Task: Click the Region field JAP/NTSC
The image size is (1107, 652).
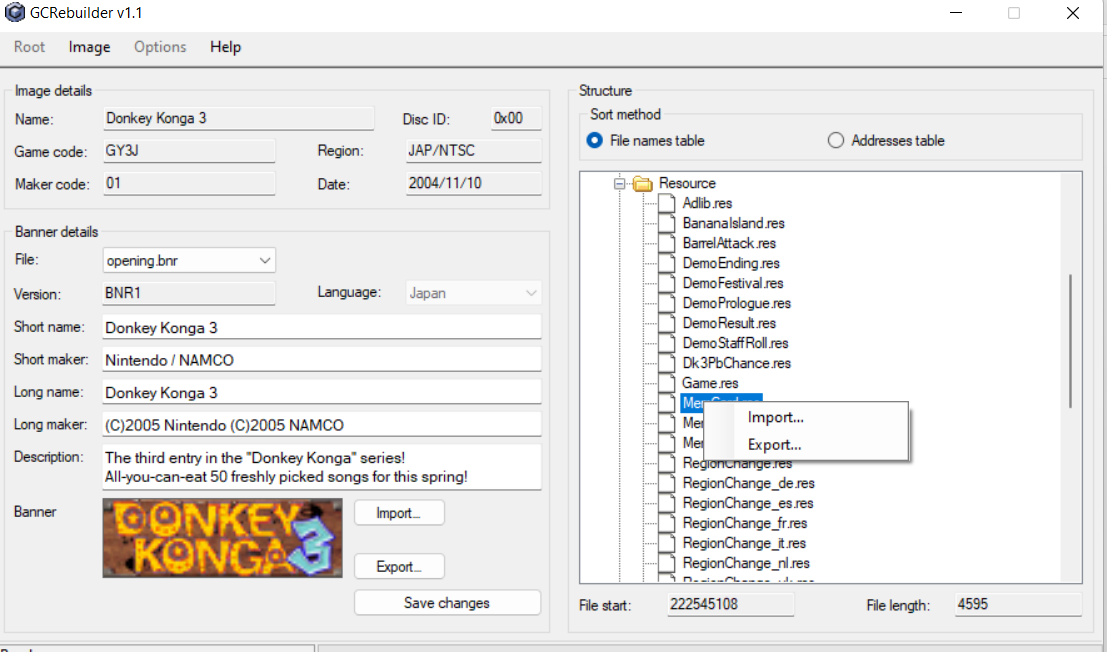Action: (474, 151)
